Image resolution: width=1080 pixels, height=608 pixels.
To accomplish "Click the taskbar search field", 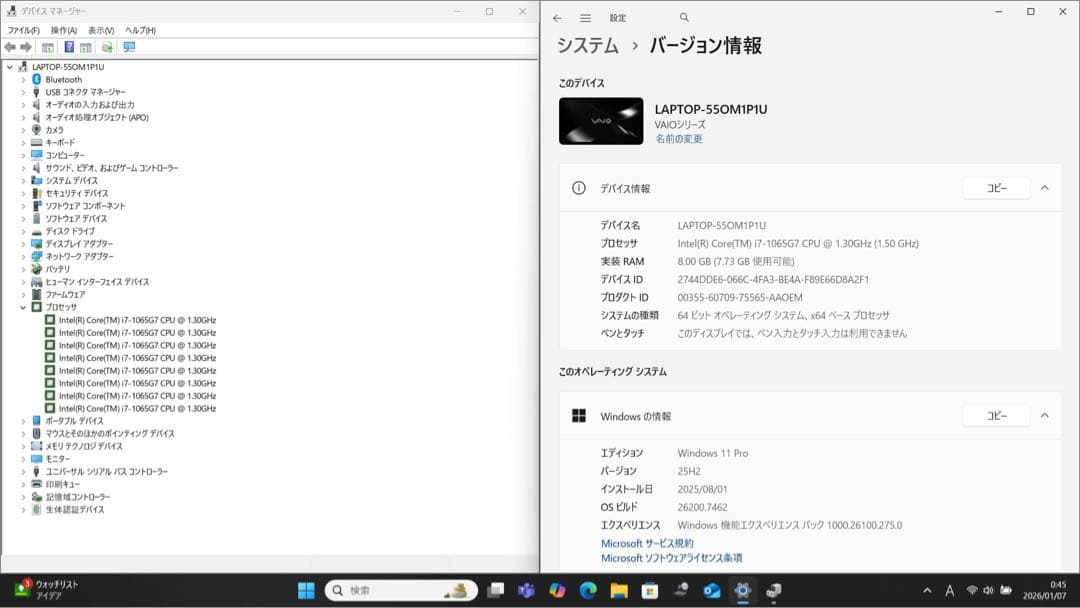I will [400, 589].
